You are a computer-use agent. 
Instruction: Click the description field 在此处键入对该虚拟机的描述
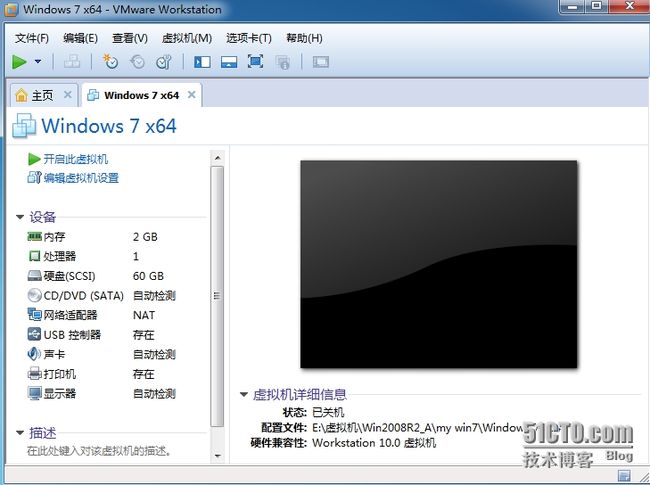coord(99,451)
